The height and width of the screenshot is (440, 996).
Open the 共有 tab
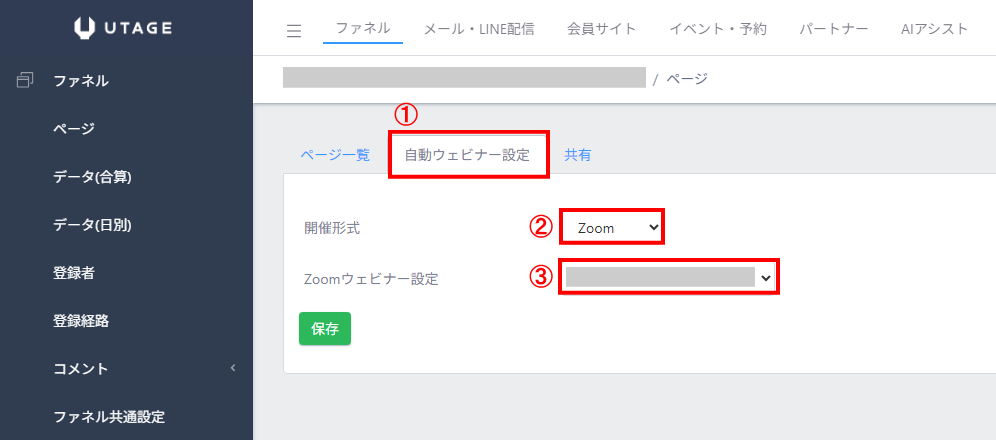pyautogui.click(x=577, y=155)
